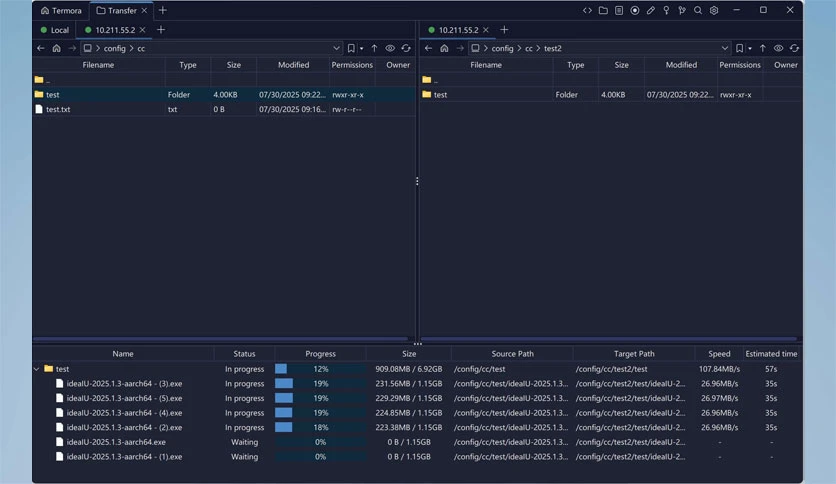The width and height of the screenshot is (836, 484).
Task: Expand the left pane path history dropdown
Action: [x=336, y=48]
